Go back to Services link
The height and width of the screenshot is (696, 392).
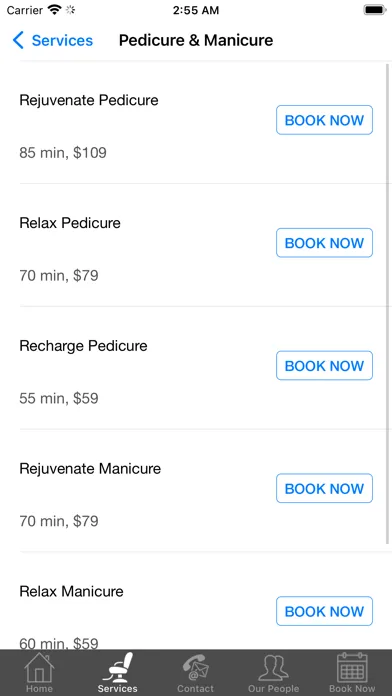[x=62, y=40]
